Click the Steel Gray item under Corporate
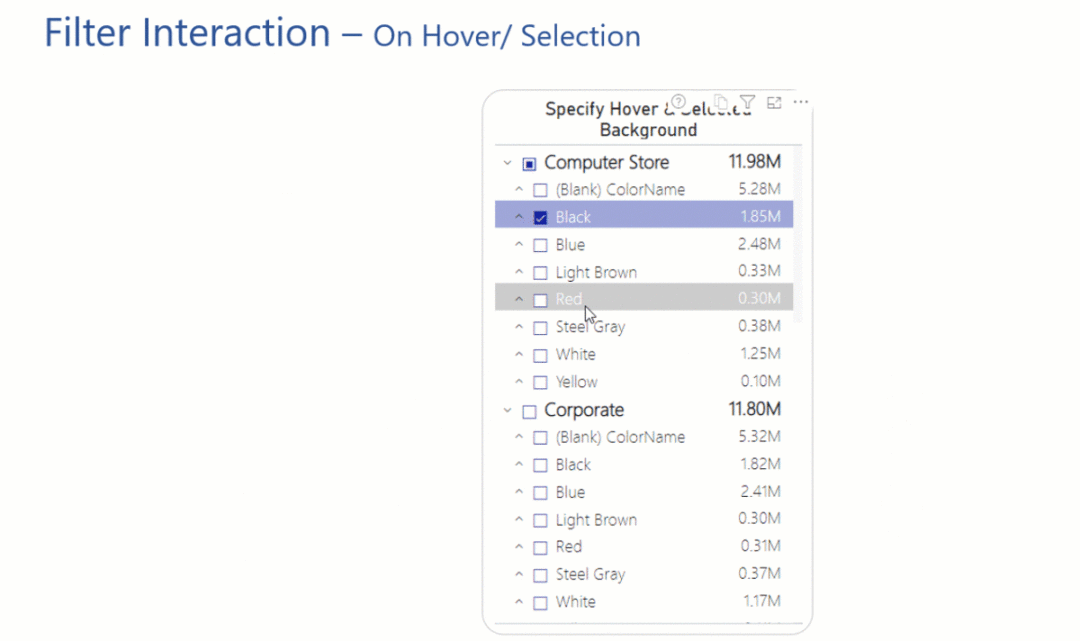 (x=590, y=574)
